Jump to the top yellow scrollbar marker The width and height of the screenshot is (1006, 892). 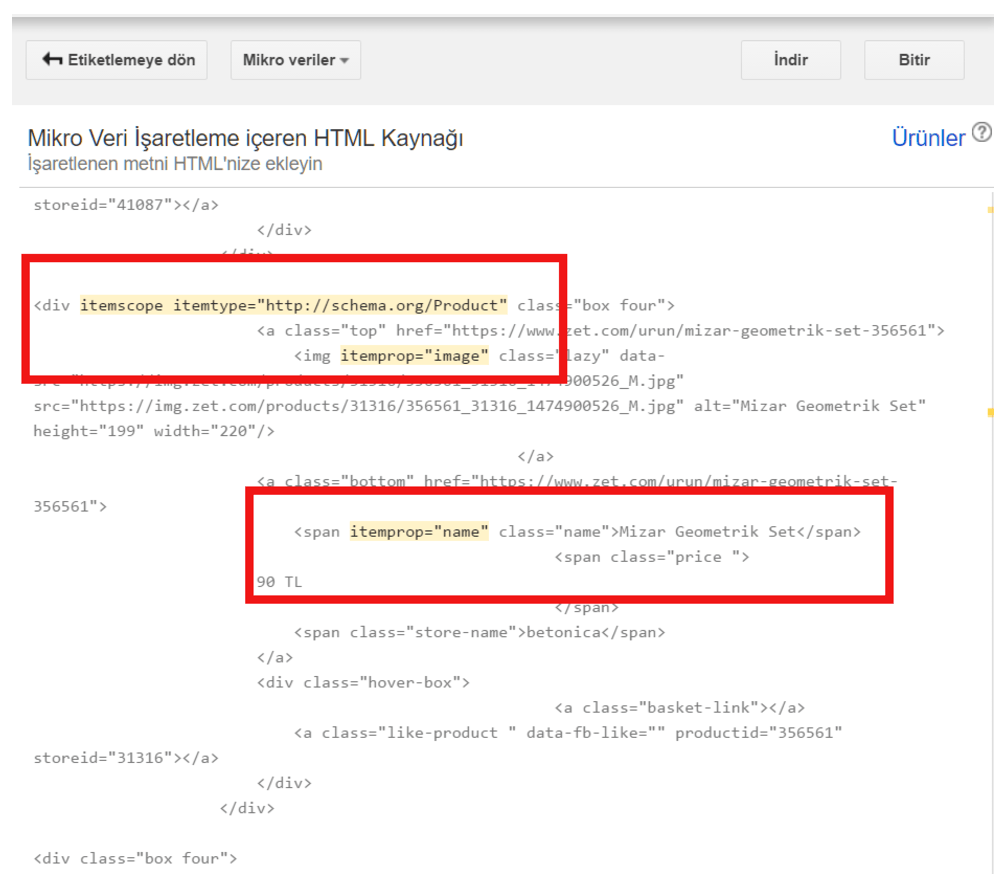pyautogui.click(x=990, y=210)
